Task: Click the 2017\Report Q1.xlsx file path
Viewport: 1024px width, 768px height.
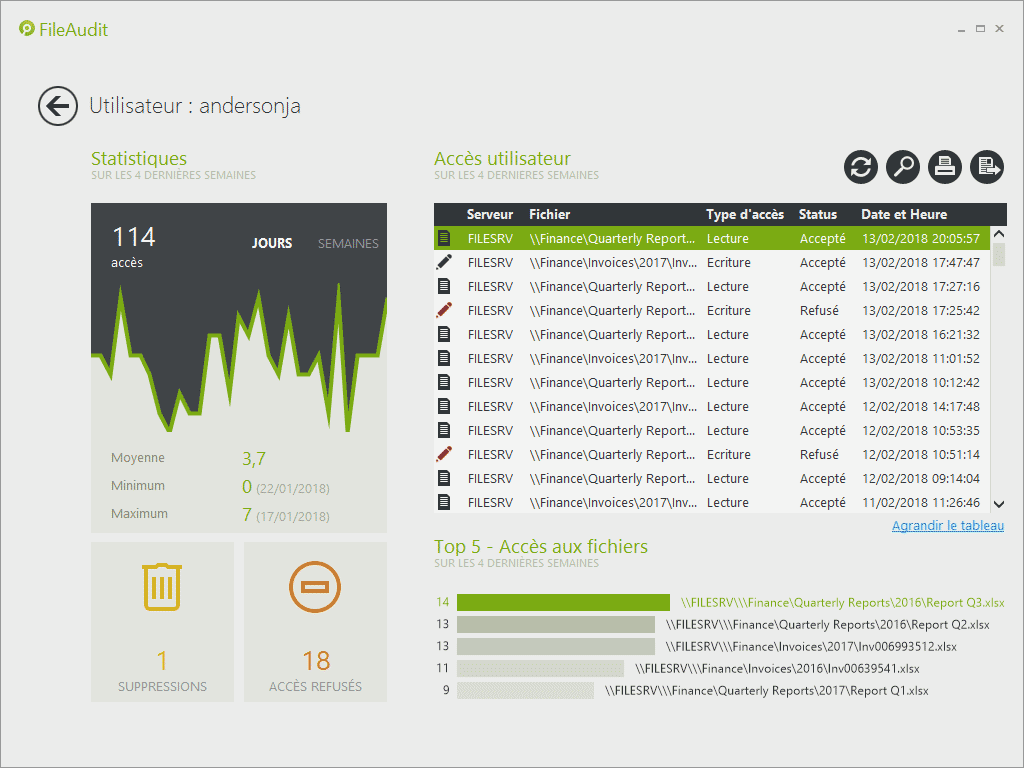Action: (767, 690)
